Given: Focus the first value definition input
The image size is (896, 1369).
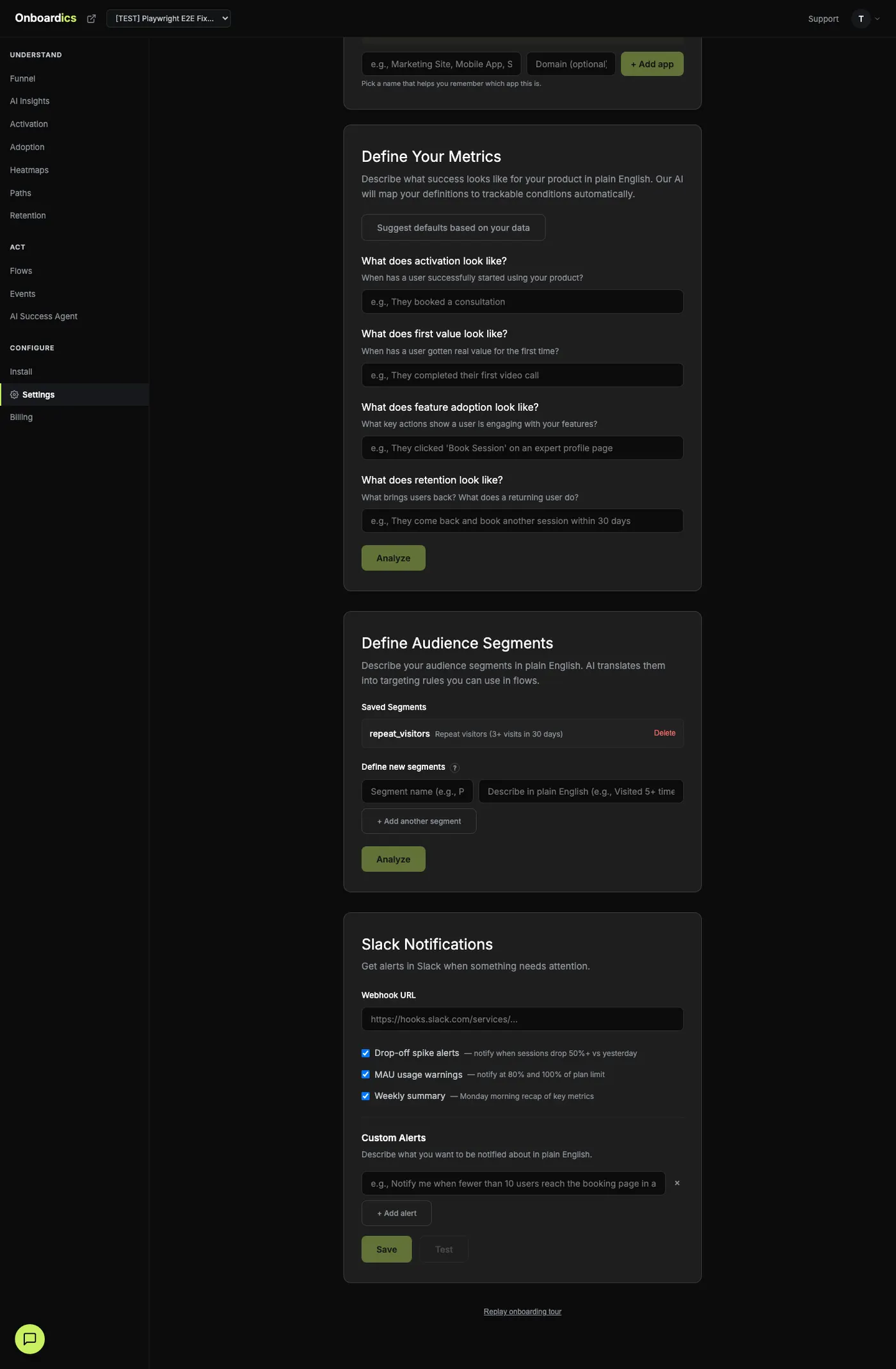Looking at the screenshot, I should click(x=522, y=375).
